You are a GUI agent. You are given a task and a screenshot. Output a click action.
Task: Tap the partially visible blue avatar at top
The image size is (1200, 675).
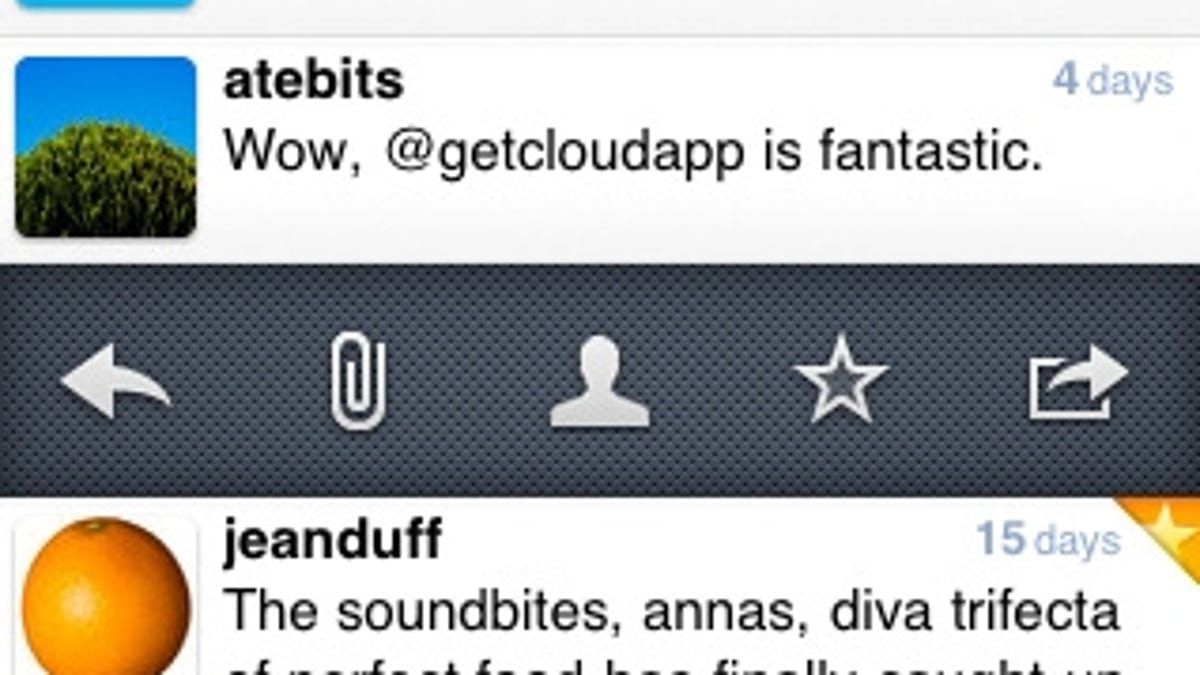(x=106, y=4)
